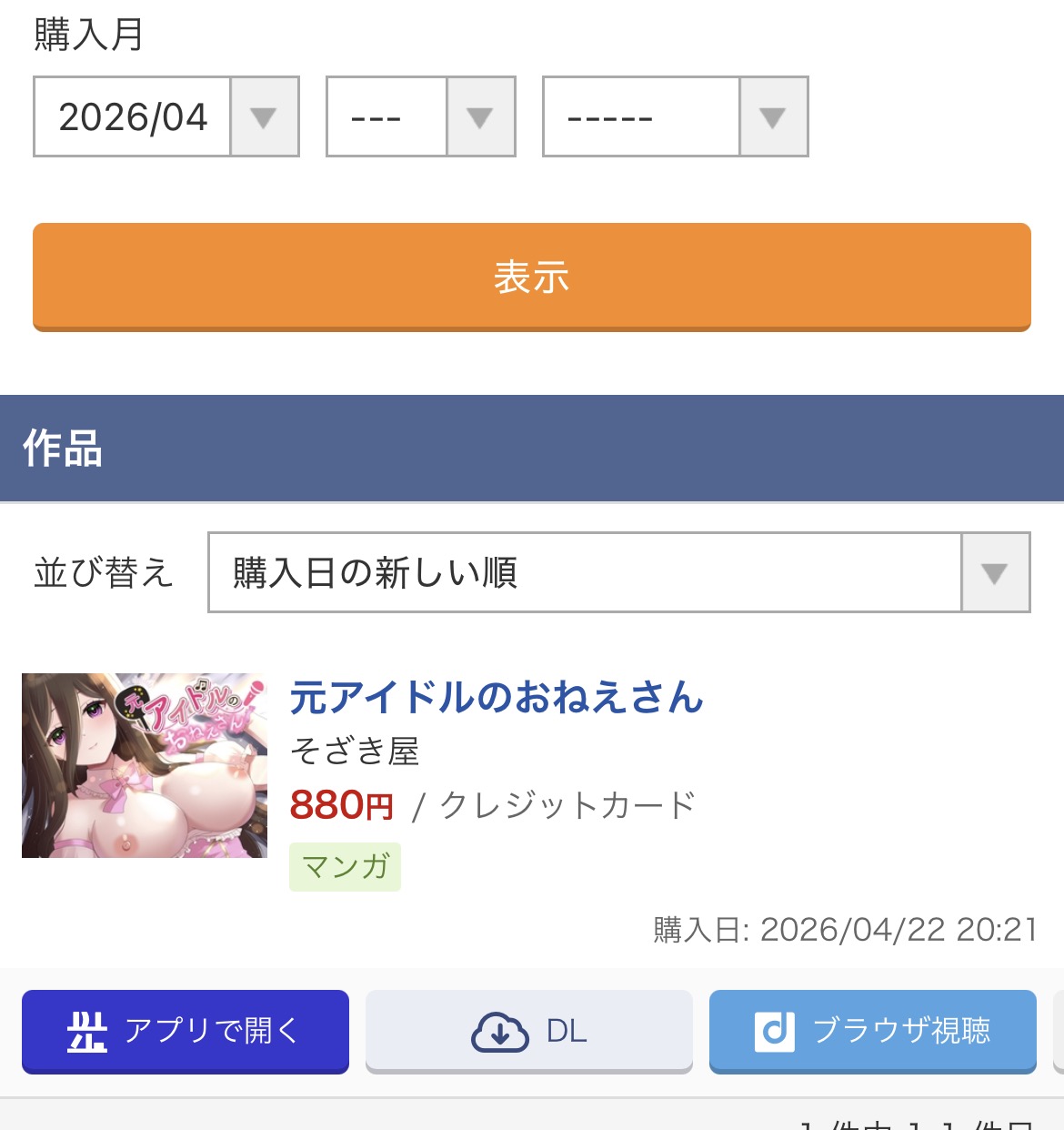The width and height of the screenshot is (1064, 1130).
Task: Start ブラウザ視聴 for the work
Action: [873, 1032]
